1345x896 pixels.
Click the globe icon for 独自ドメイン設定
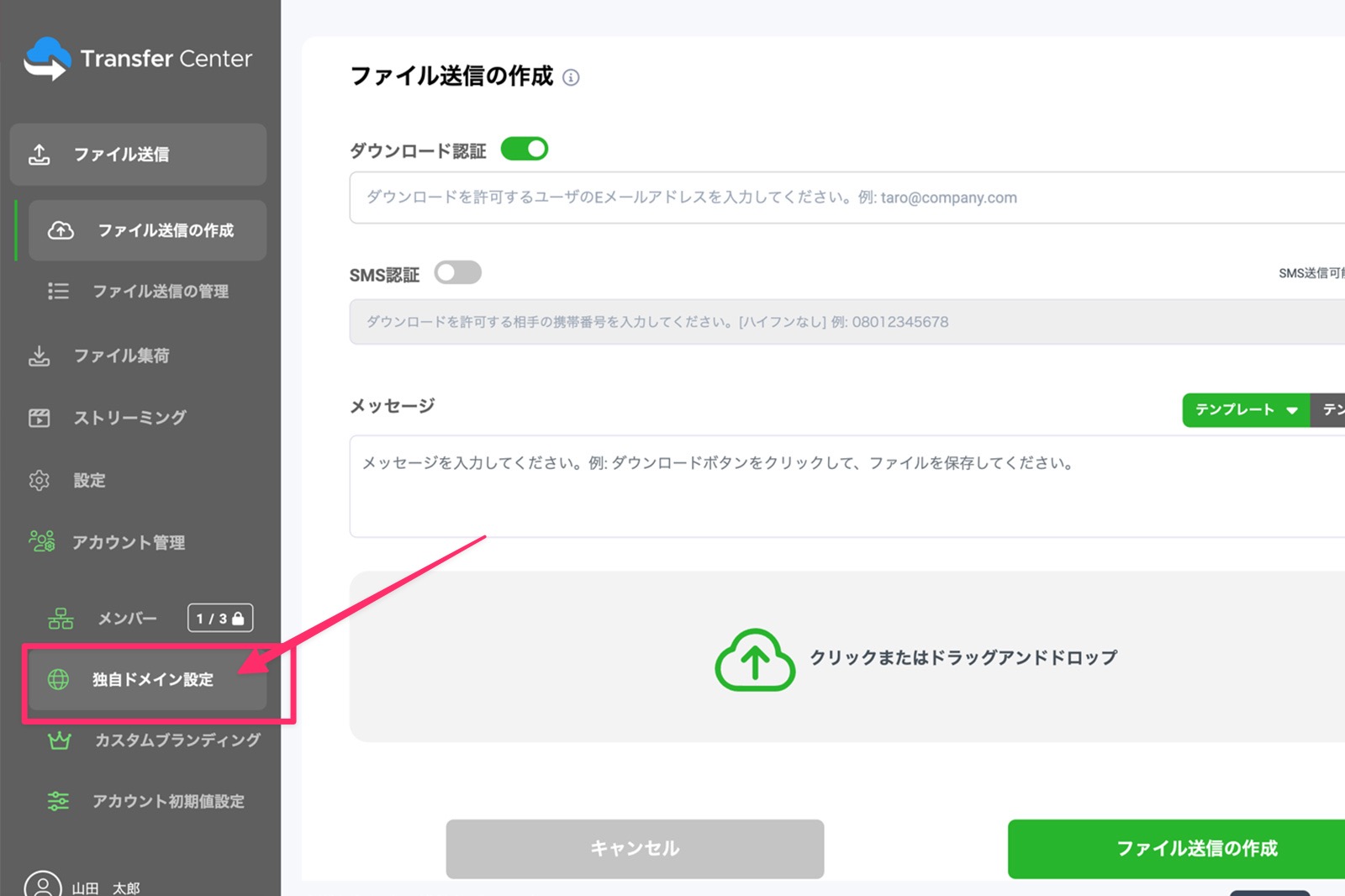[59, 679]
